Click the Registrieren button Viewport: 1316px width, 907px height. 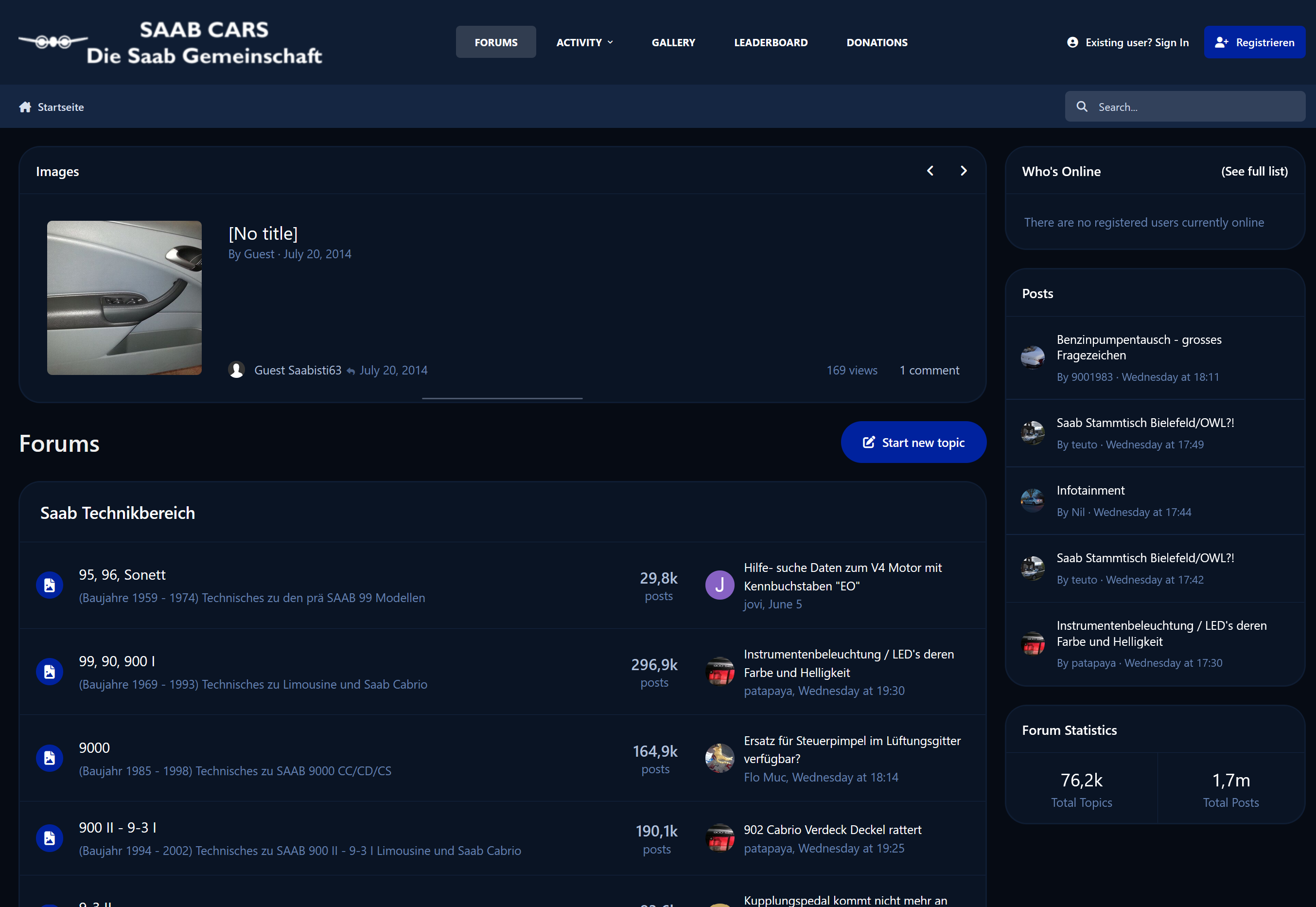[1255, 42]
